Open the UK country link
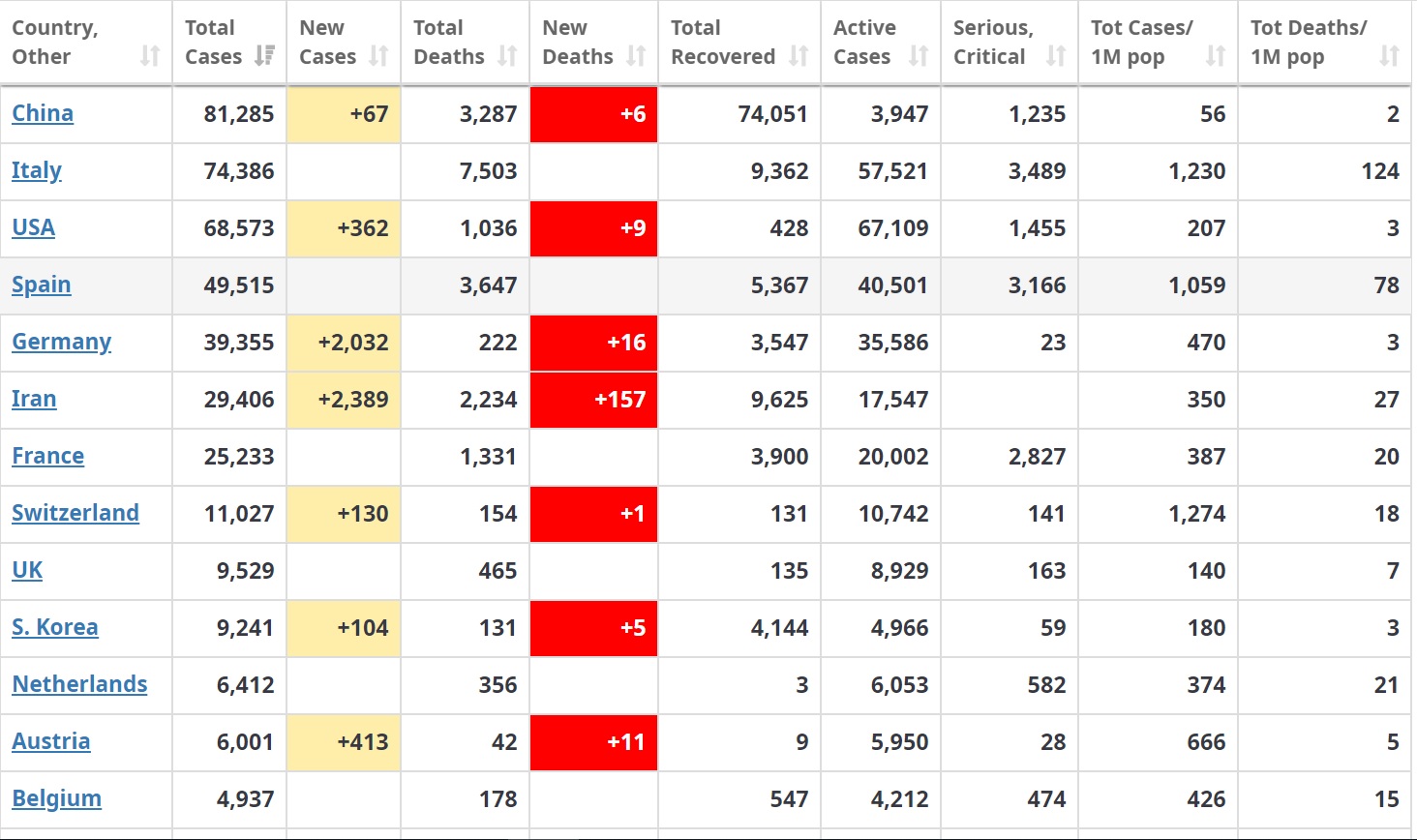 click(27, 571)
